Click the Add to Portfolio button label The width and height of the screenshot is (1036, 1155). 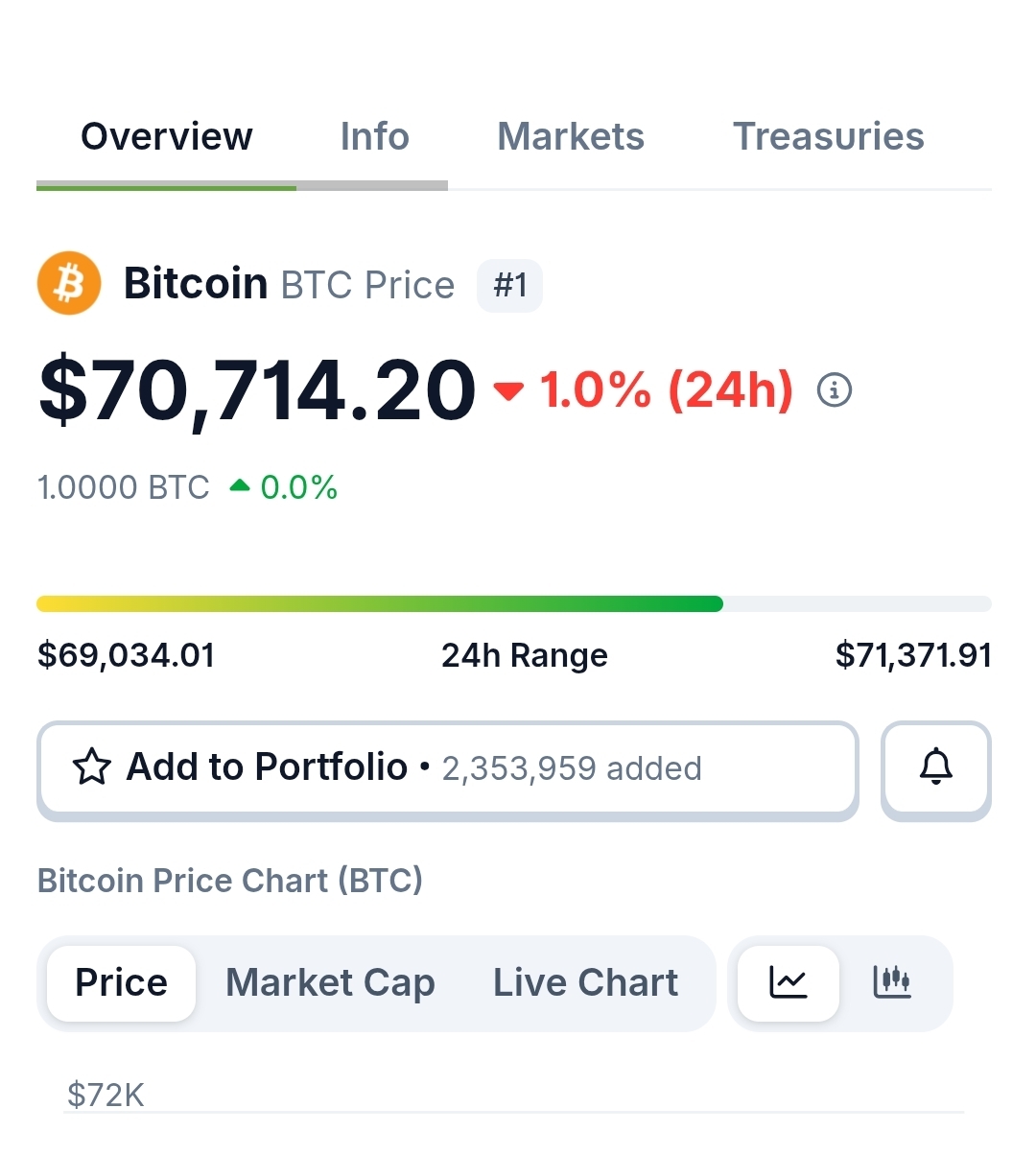(x=268, y=767)
